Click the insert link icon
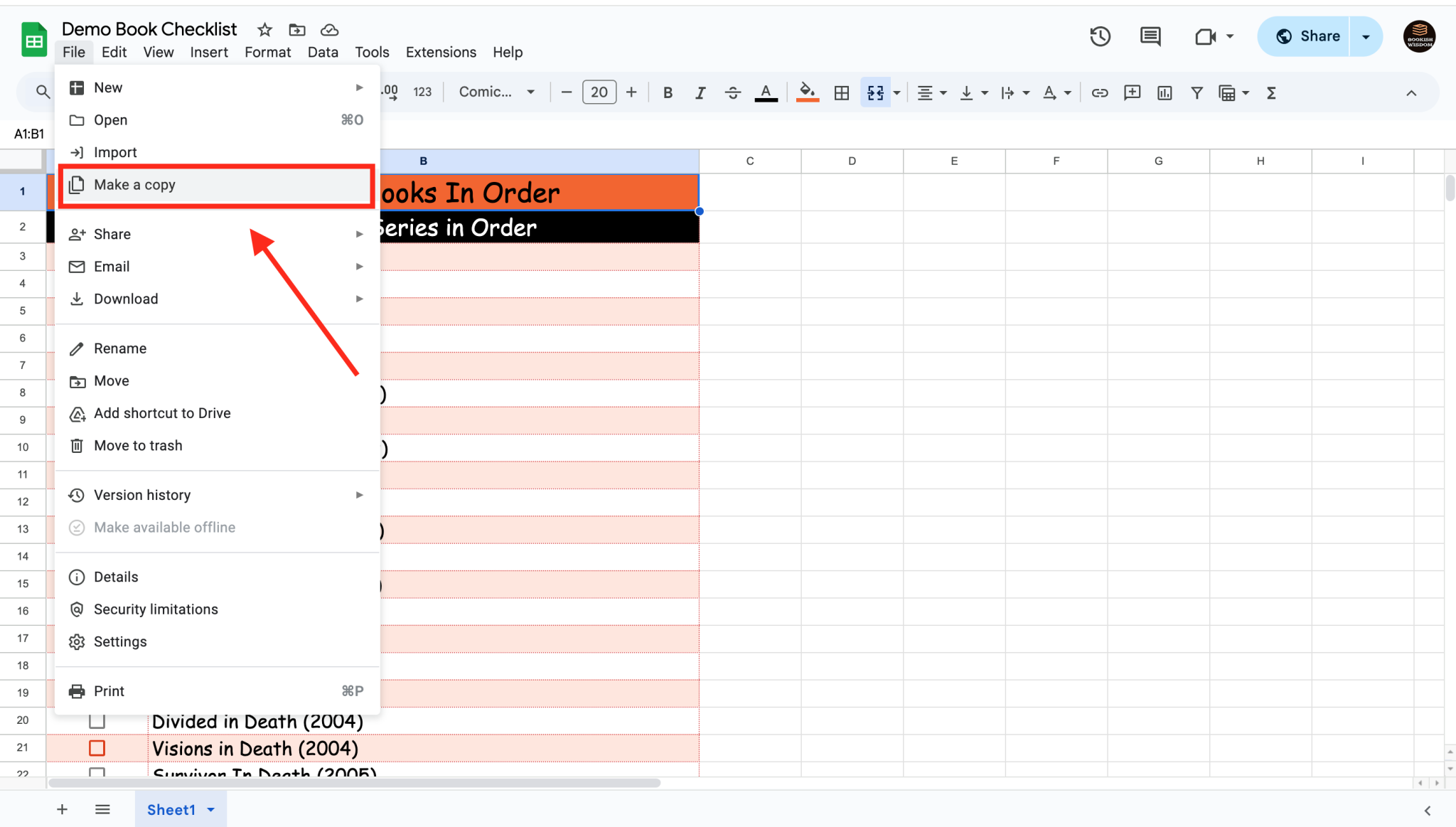1456x827 pixels. (1099, 92)
